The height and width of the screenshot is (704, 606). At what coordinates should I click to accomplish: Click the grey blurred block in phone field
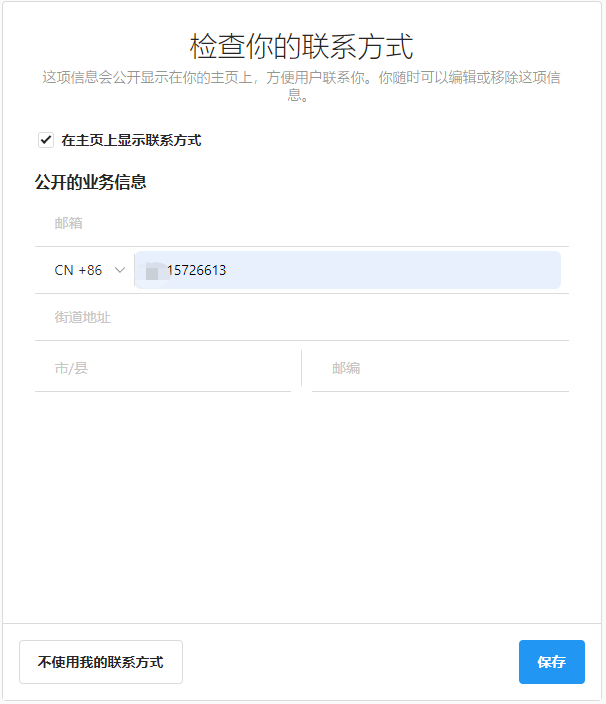point(152,271)
